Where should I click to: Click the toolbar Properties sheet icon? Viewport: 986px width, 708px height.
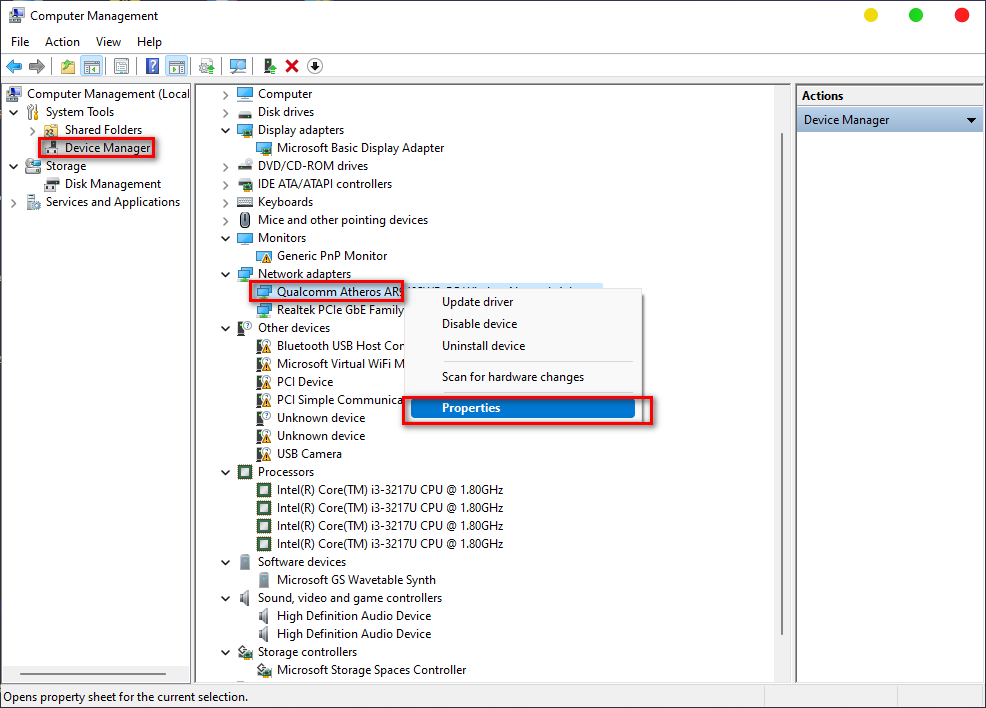[x=121, y=66]
